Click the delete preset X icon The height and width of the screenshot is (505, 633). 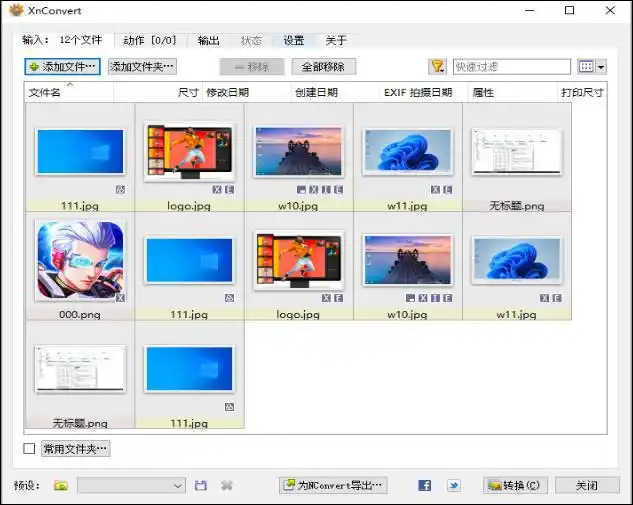click(x=227, y=486)
